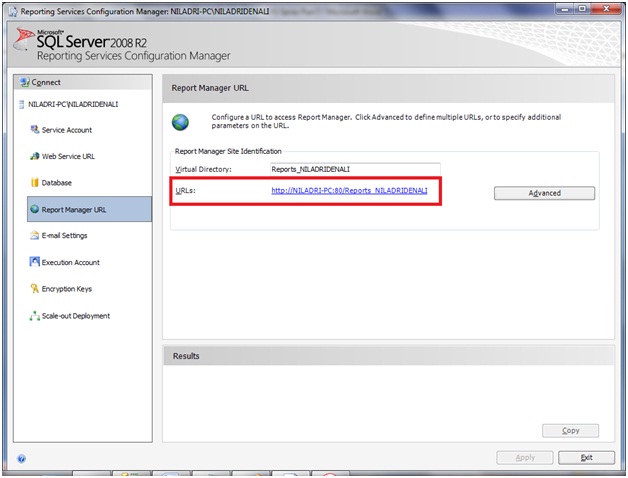Click the 'Virtual Directory:' label
Image resolution: width=628 pixels, height=478 pixels.
pyautogui.click(x=203, y=169)
